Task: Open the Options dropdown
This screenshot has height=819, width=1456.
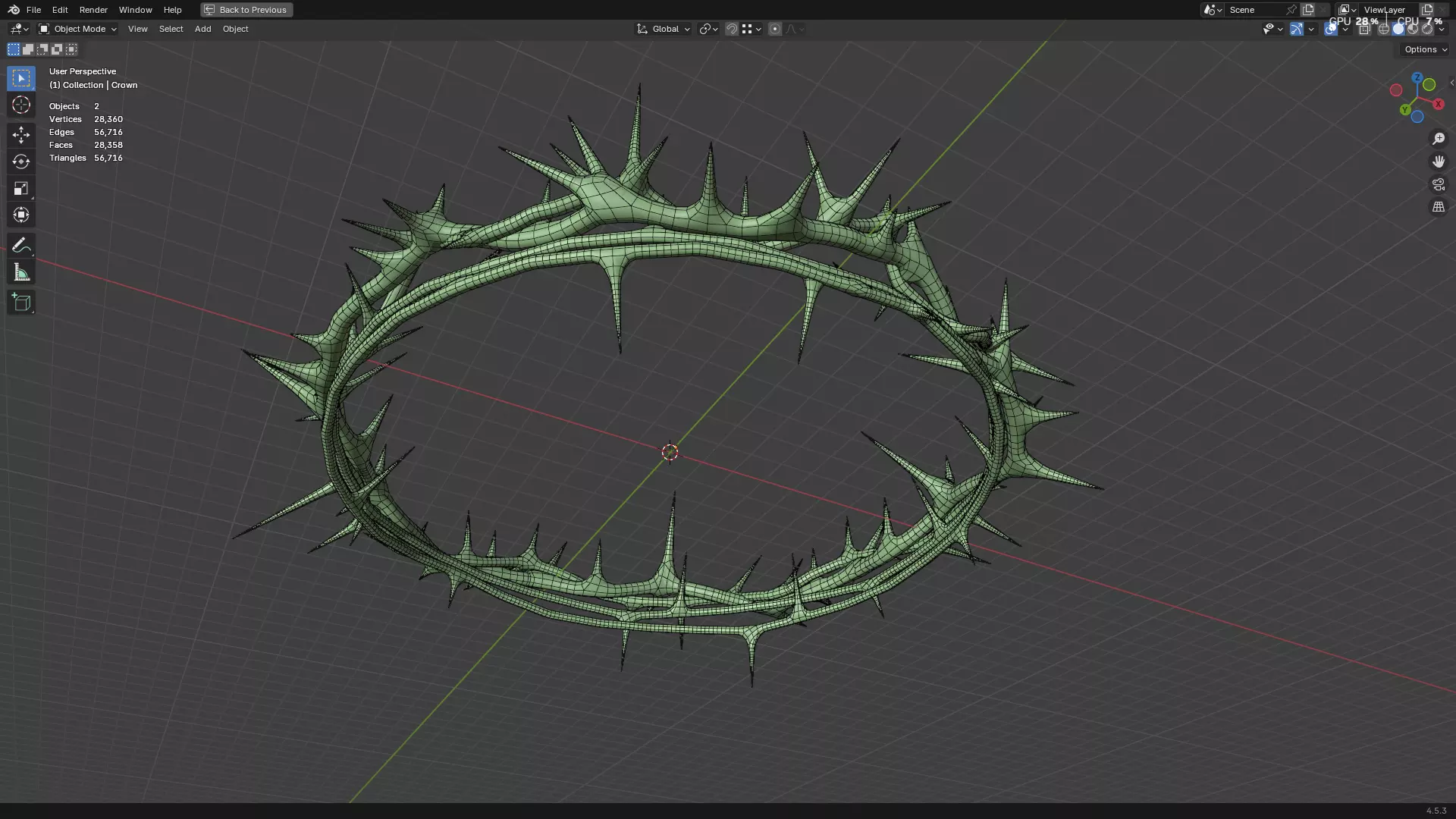Action: tap(1425, 49)
